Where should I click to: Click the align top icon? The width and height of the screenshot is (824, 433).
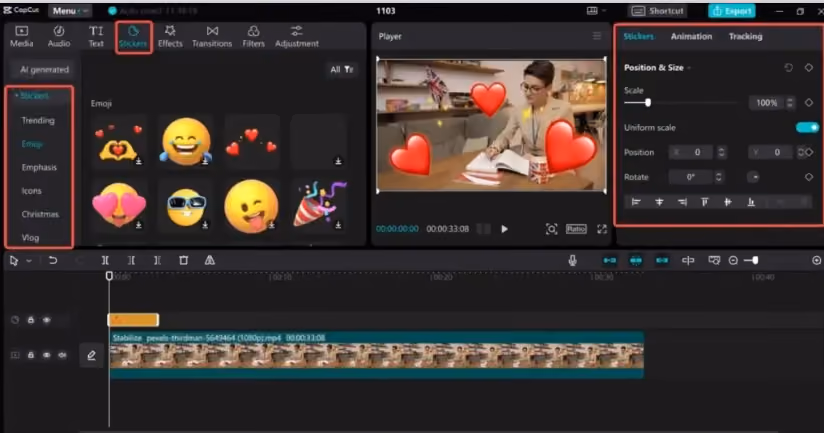pos(705,202)
